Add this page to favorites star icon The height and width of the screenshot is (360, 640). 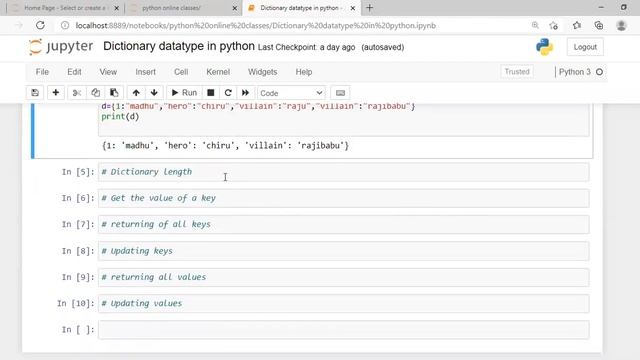coord(554,25)
